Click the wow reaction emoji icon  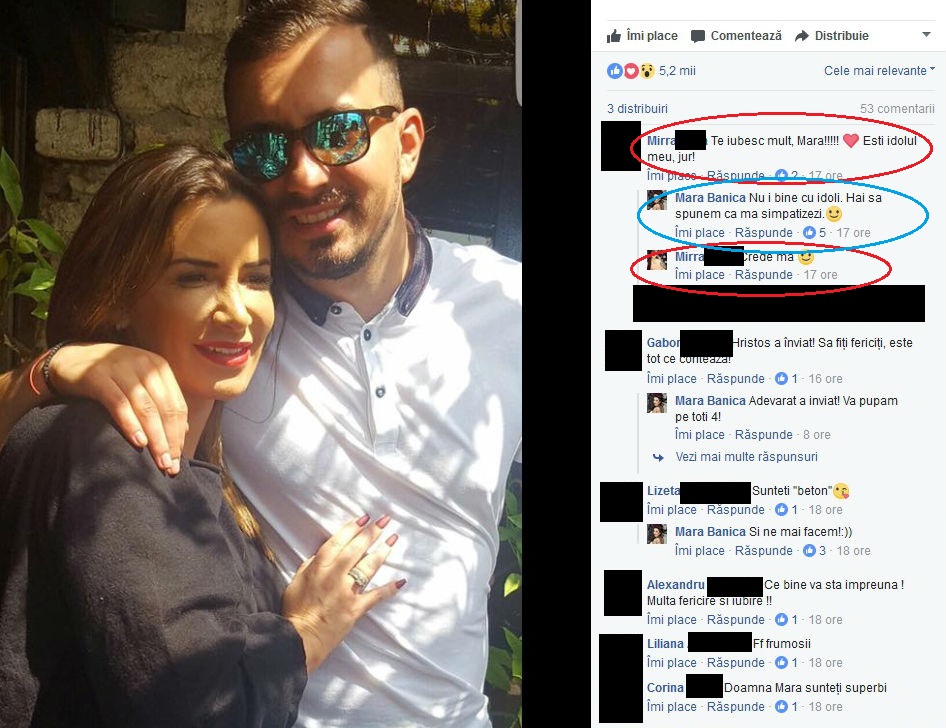click(647, 71)
